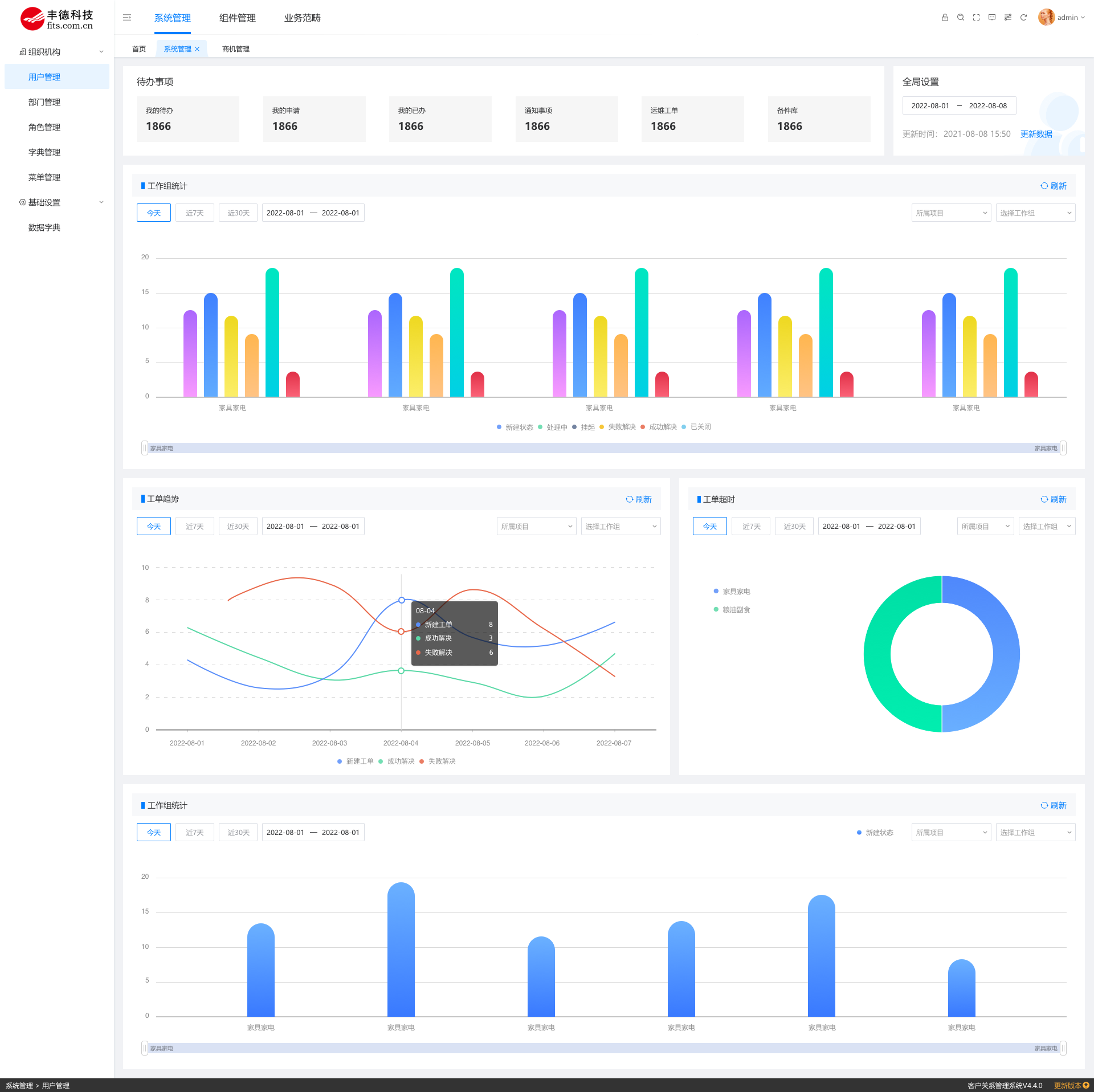
Task: Switch to 业务范畴 top menu
Action: point(303,18)
